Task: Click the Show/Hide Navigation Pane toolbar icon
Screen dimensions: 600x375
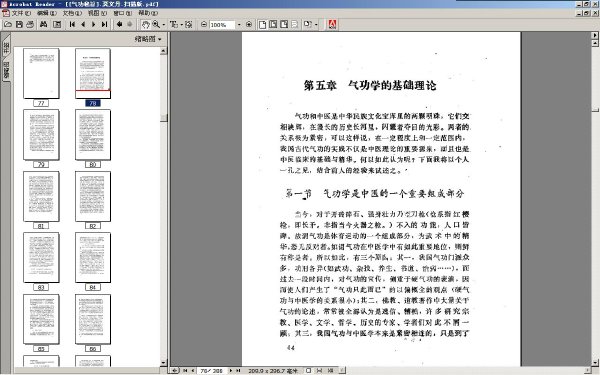Action: [x=57, y=24]
